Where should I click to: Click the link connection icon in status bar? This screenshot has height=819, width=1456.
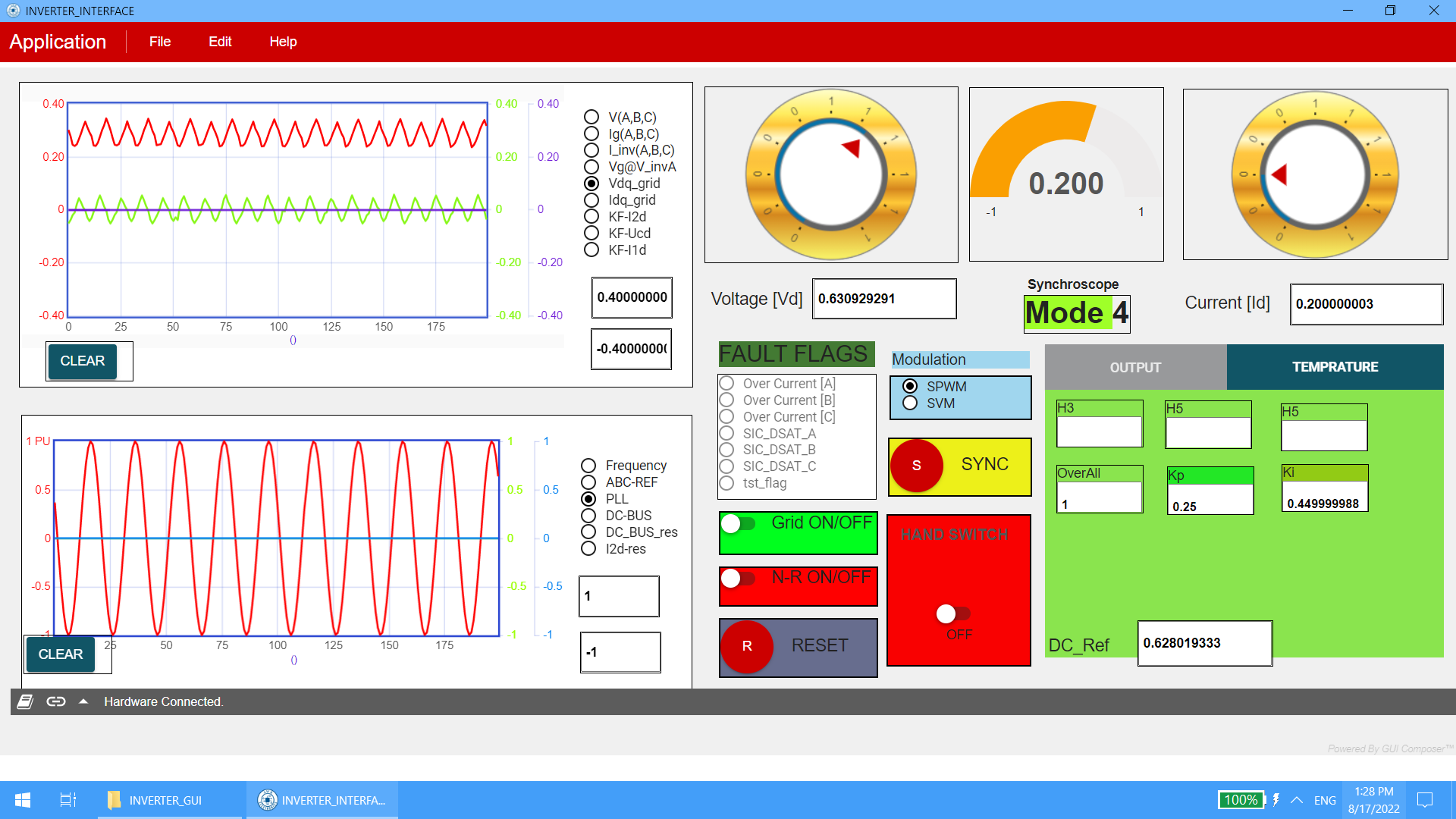coord(56,701)
